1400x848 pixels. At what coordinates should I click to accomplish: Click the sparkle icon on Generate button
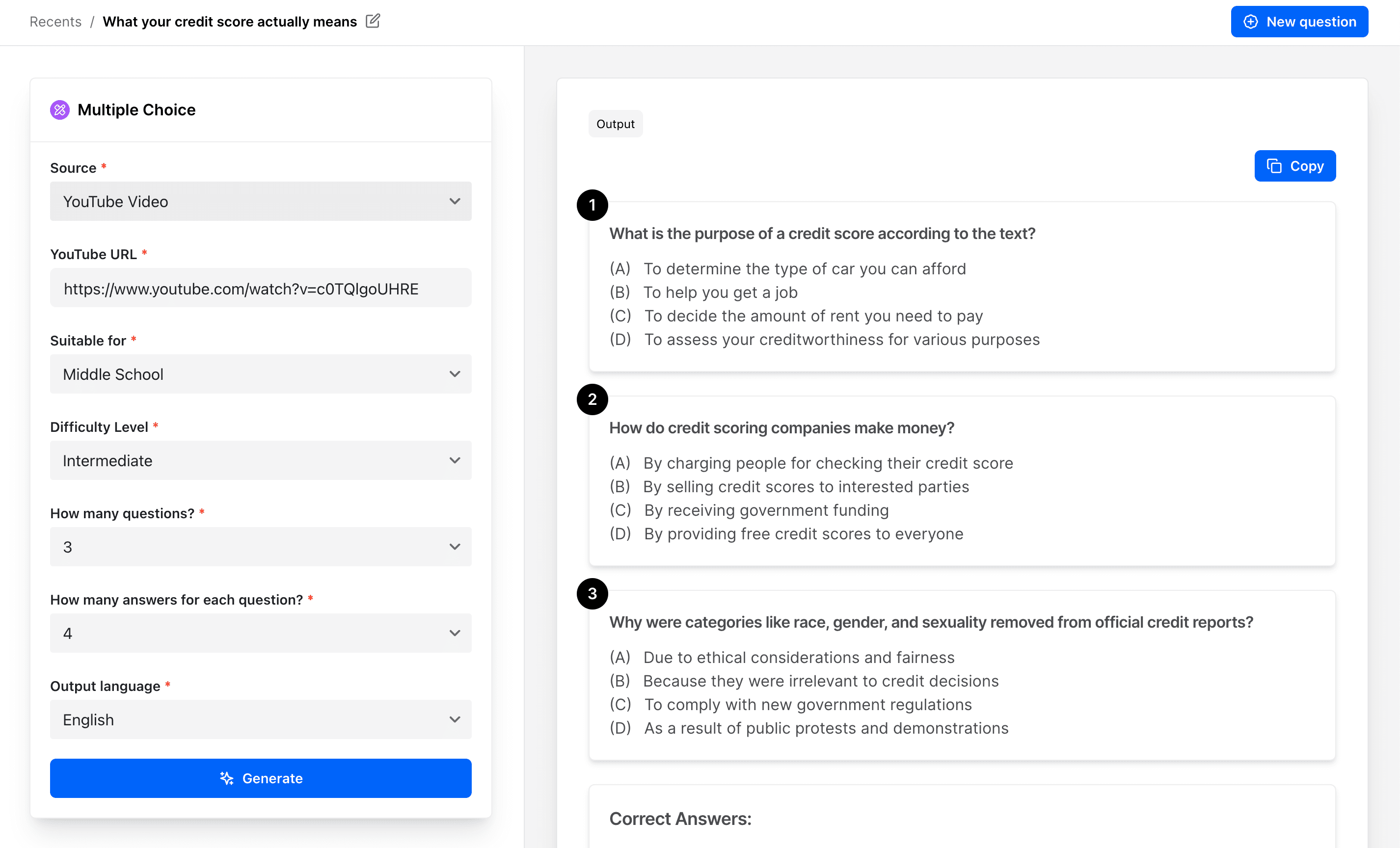pyautogui.click(x=226, y=779)
